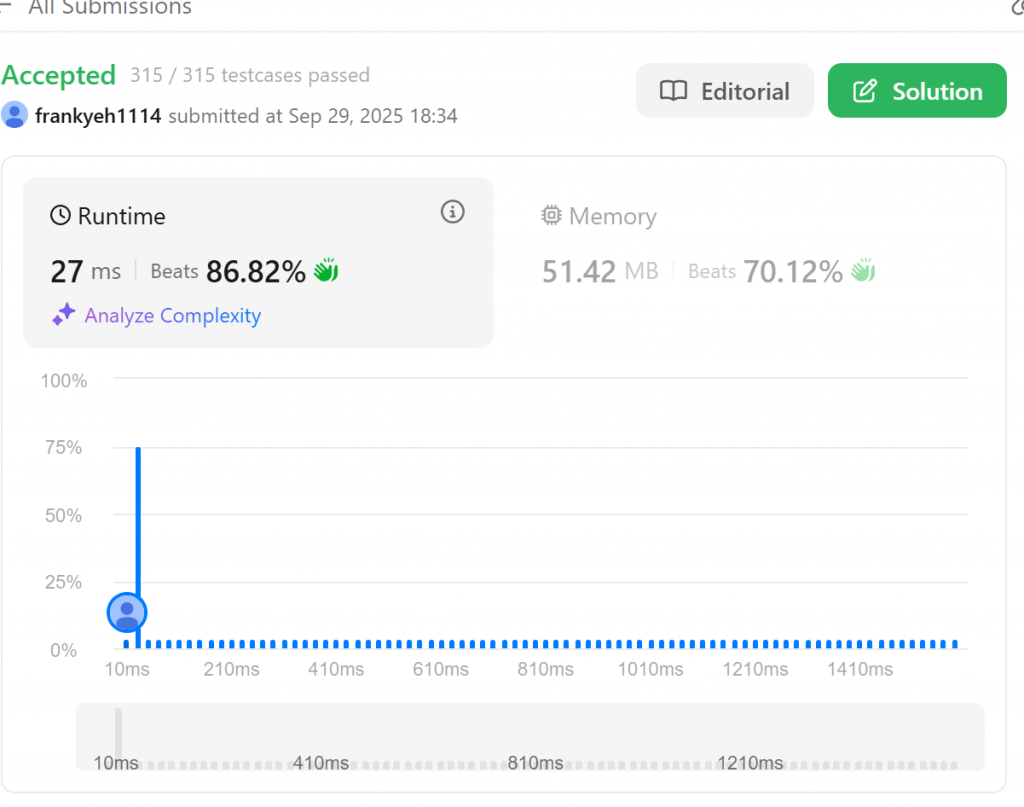Click the book icon in Editorial button

click(x=673, y=91)
